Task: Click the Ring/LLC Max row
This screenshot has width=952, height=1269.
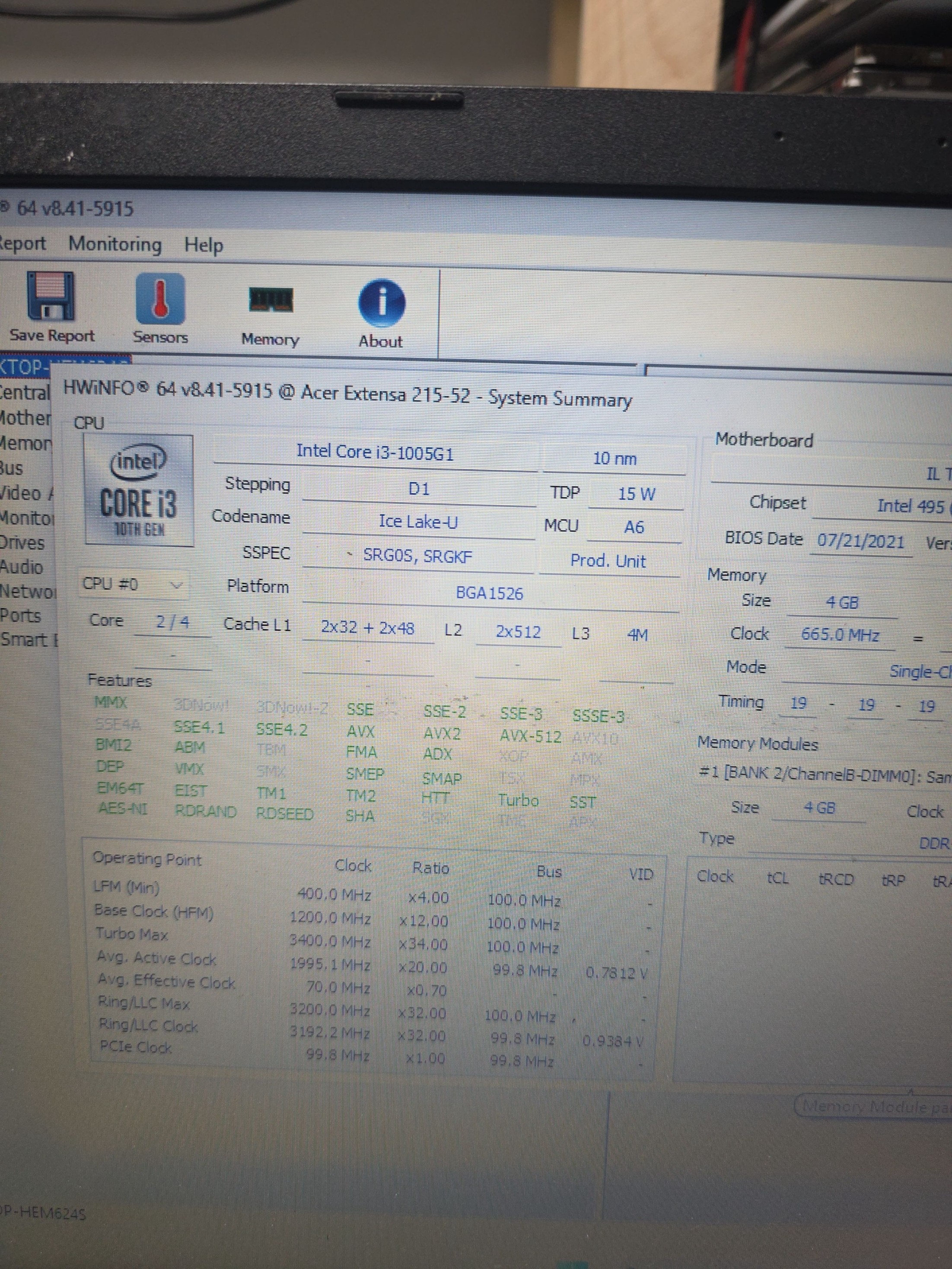Action: tap(373, 1010)
